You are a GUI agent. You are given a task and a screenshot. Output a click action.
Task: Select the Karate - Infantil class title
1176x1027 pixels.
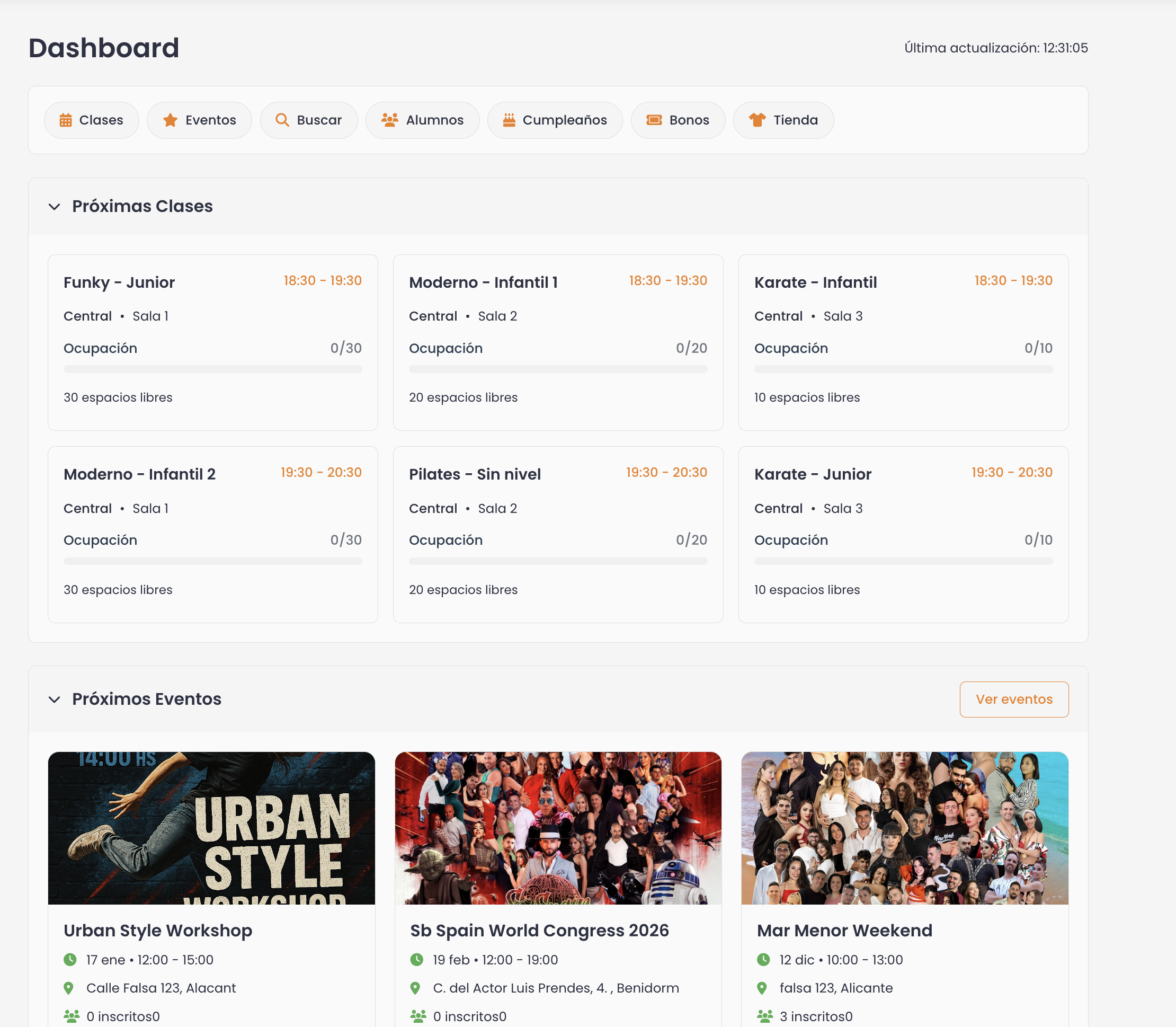pos(815,282)
